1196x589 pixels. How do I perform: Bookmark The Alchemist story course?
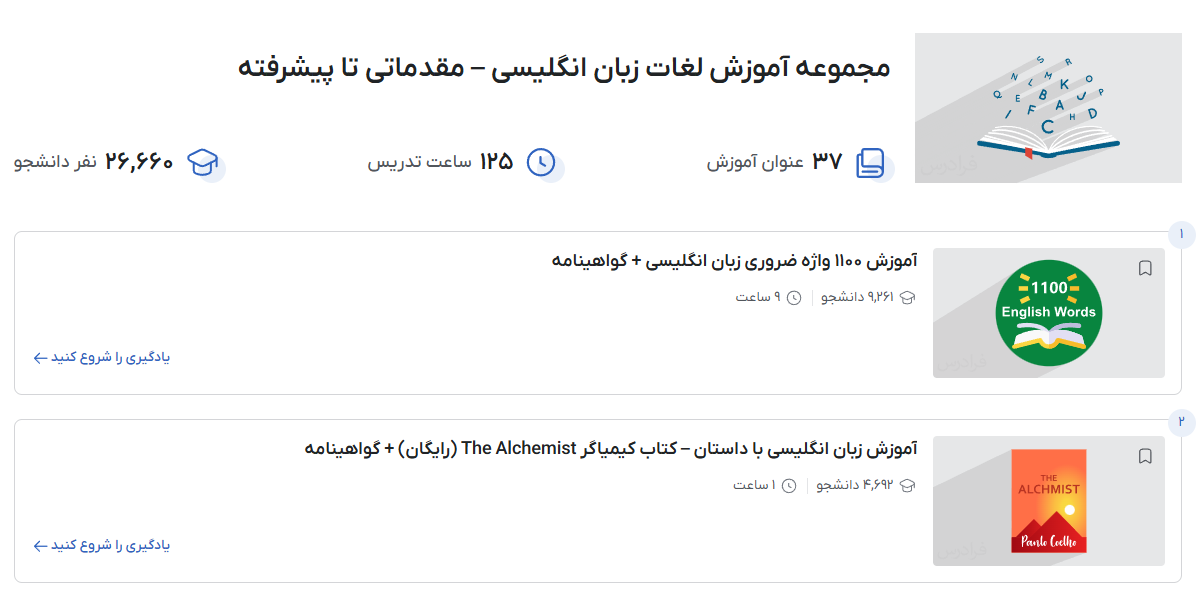pyautogui.click(x=1145, y=456)
